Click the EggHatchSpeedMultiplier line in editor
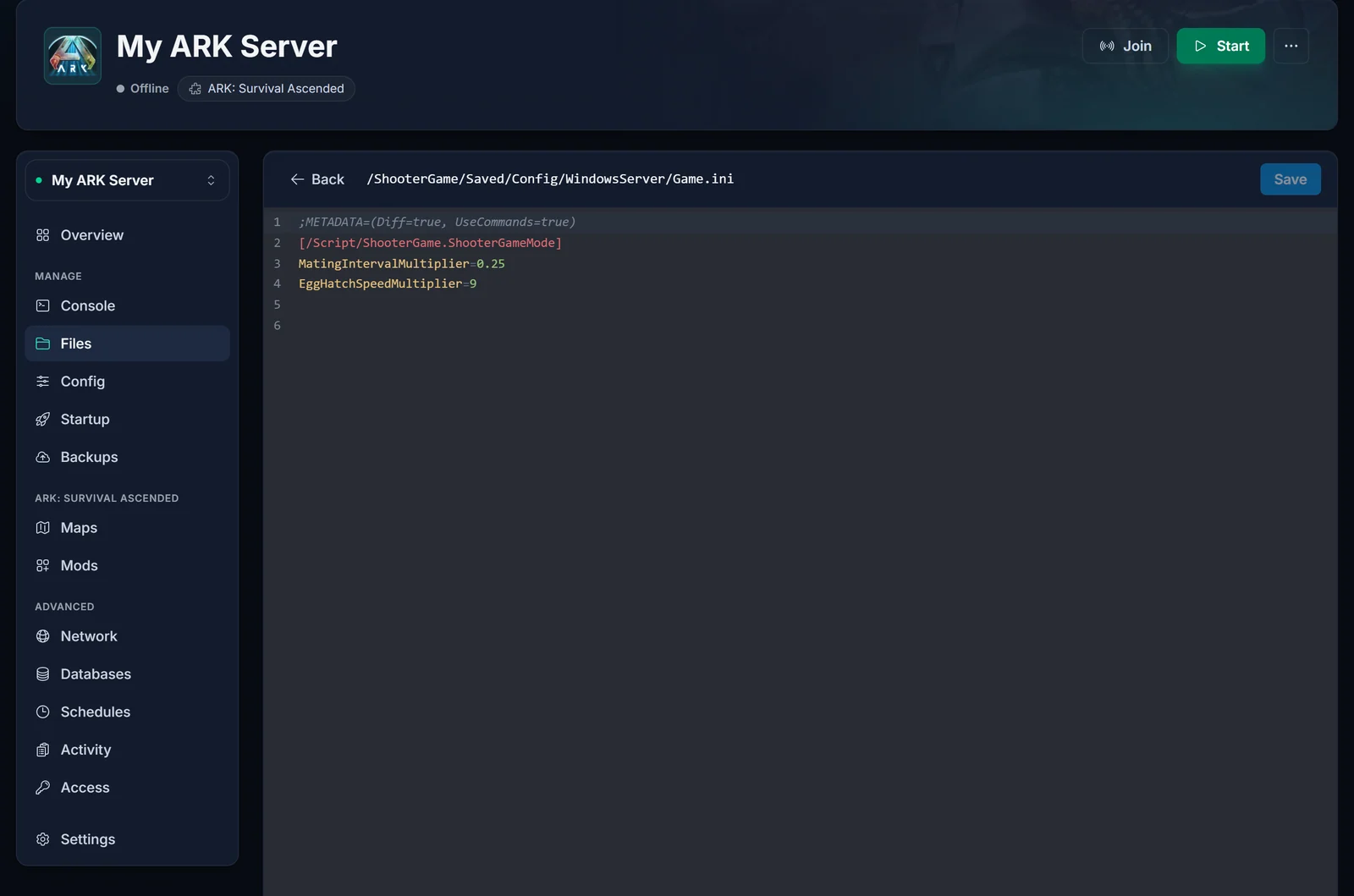The height and width of the screenshot is (896, 1354). pos(388,283)
